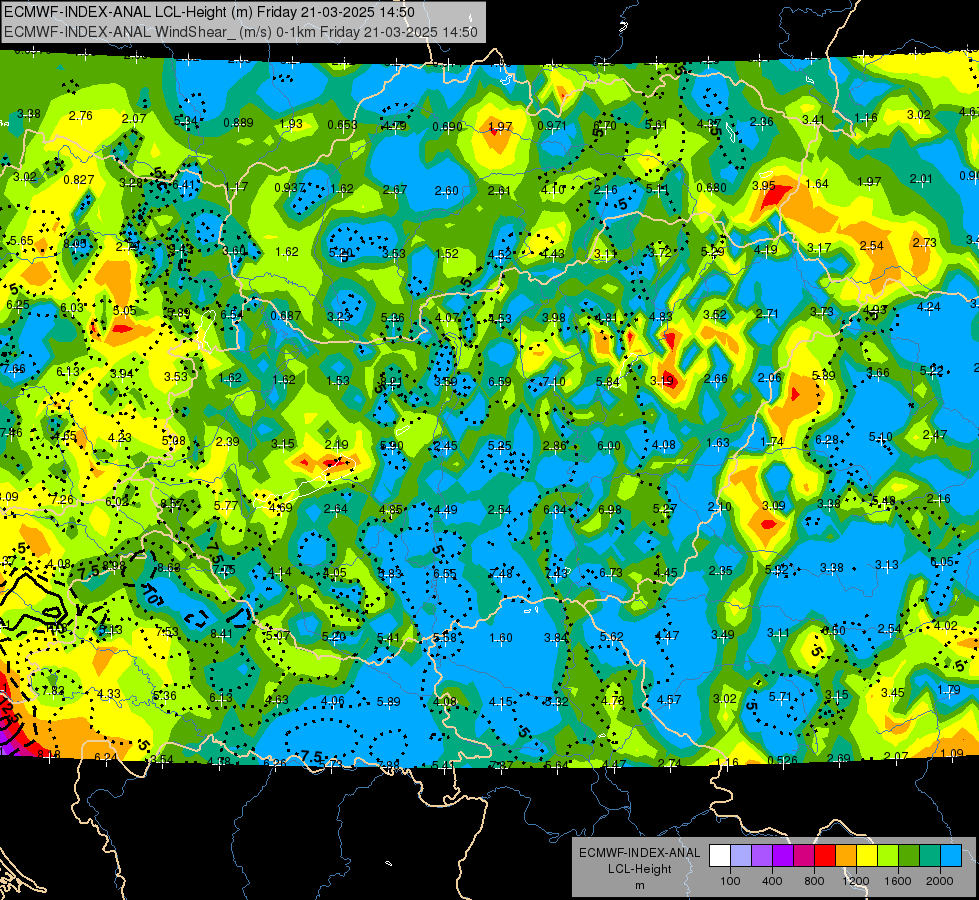Click the wind shear value 0.690
Image resolution: width=979 pixels, height=900 pixels.
448,127
